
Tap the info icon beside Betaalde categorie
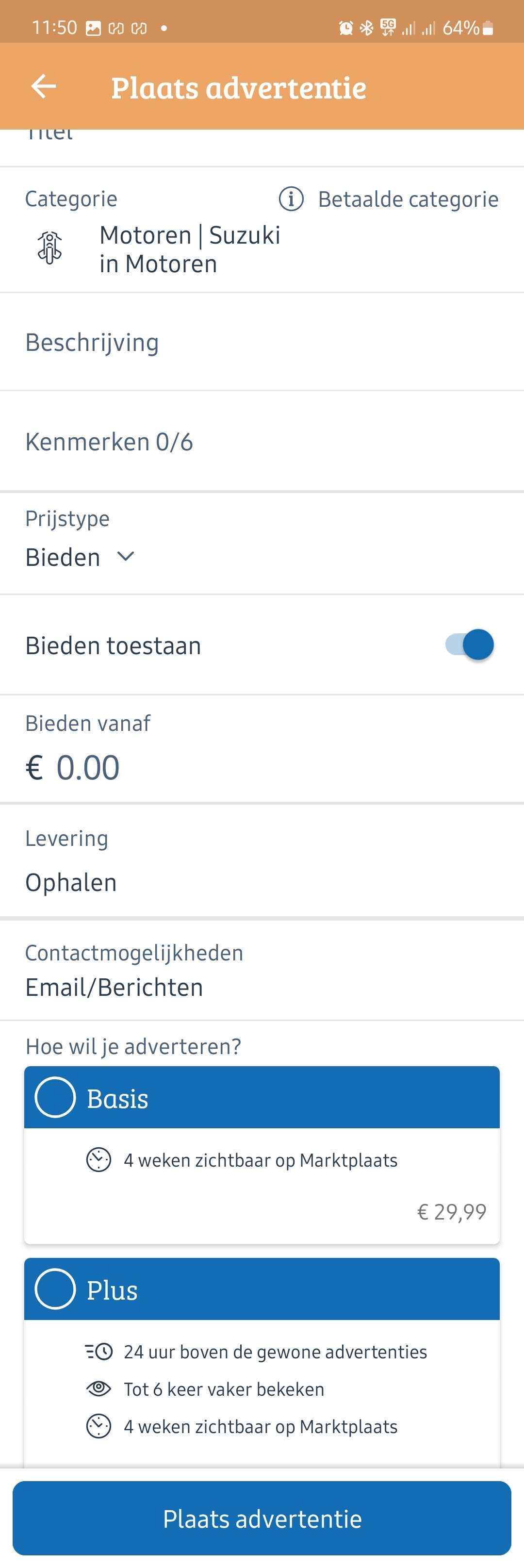point(291,198)
